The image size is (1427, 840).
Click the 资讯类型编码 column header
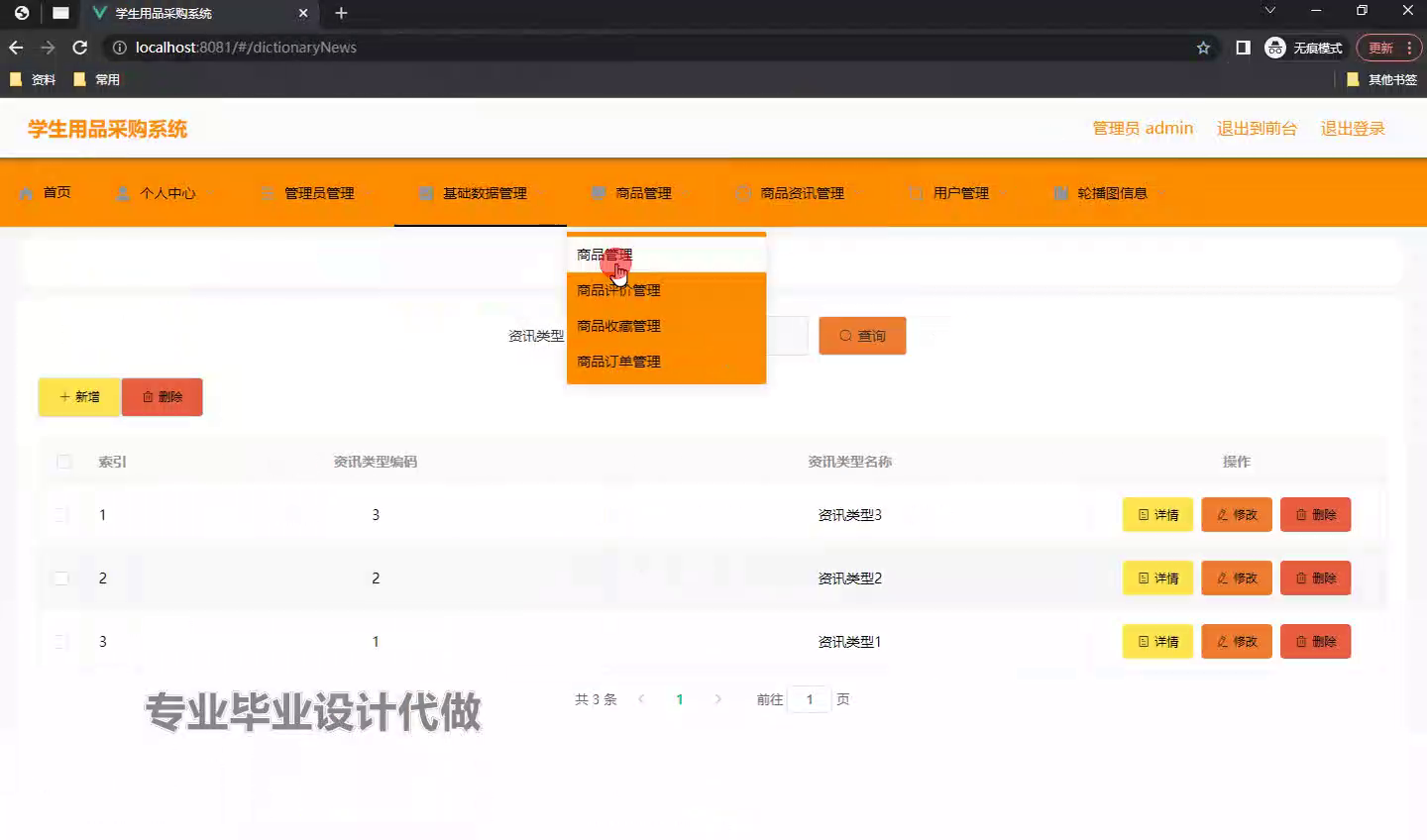(x=376, y=462)
